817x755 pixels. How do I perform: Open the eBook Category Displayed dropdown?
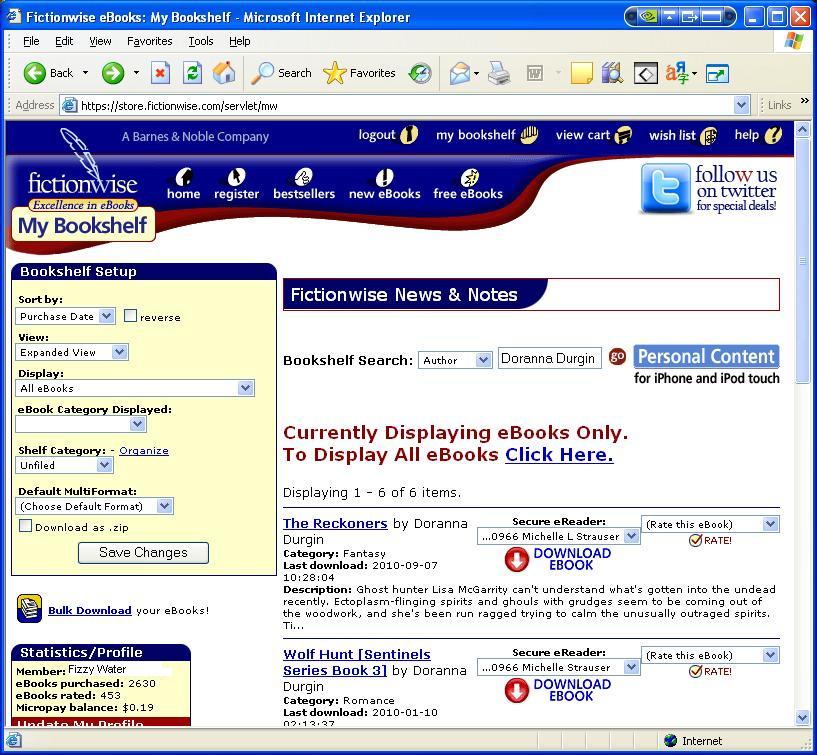(81, 424)
